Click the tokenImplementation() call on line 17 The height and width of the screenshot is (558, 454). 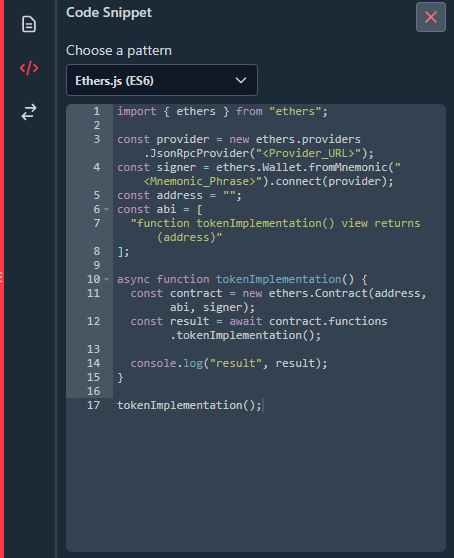(189, 405)
